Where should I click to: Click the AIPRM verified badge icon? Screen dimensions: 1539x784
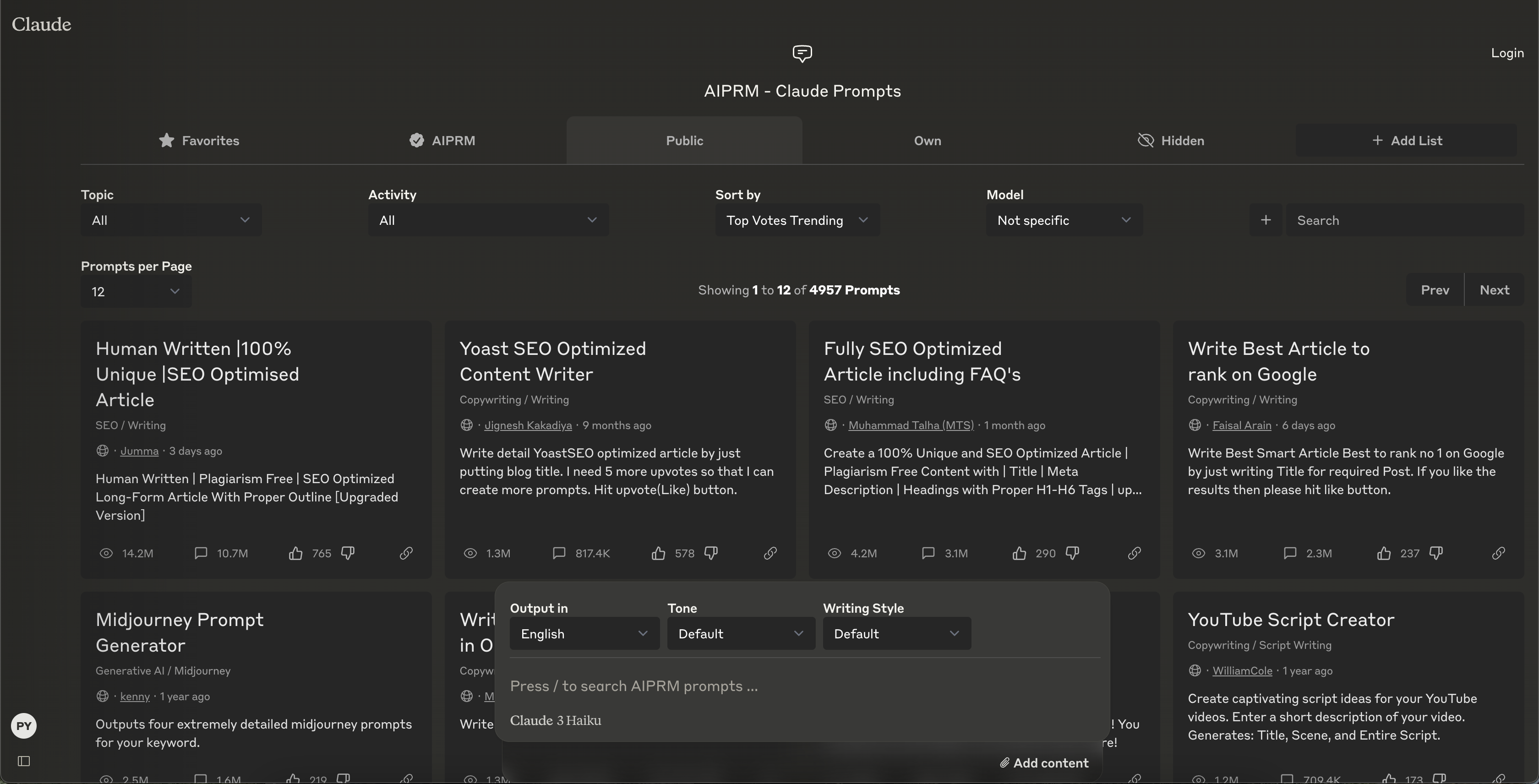click(x=416, y=140)
